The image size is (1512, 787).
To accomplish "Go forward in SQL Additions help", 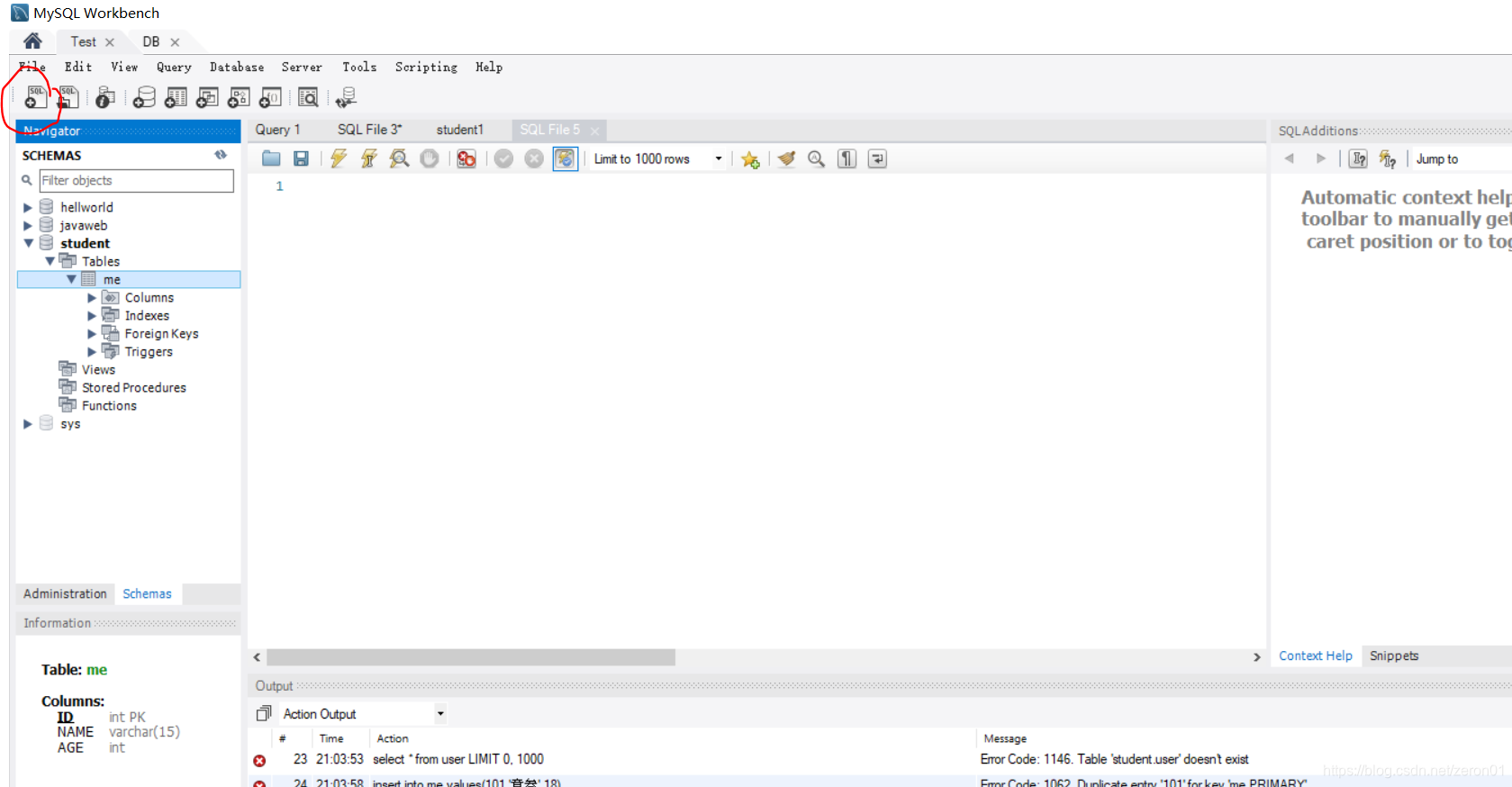I will pos(1321,158).
